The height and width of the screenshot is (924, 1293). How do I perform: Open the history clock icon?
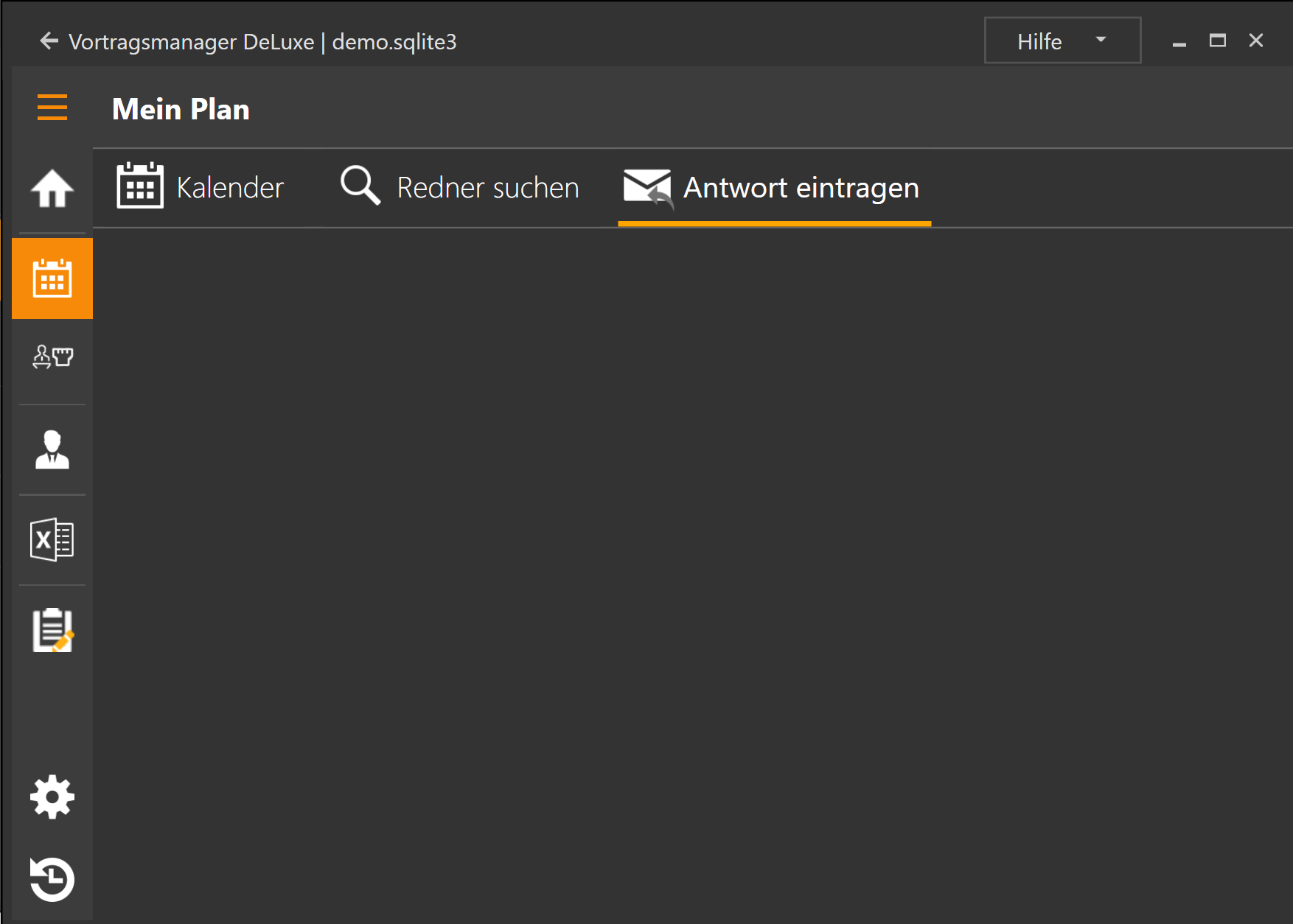pyautogui.click(x=52, y=879)
